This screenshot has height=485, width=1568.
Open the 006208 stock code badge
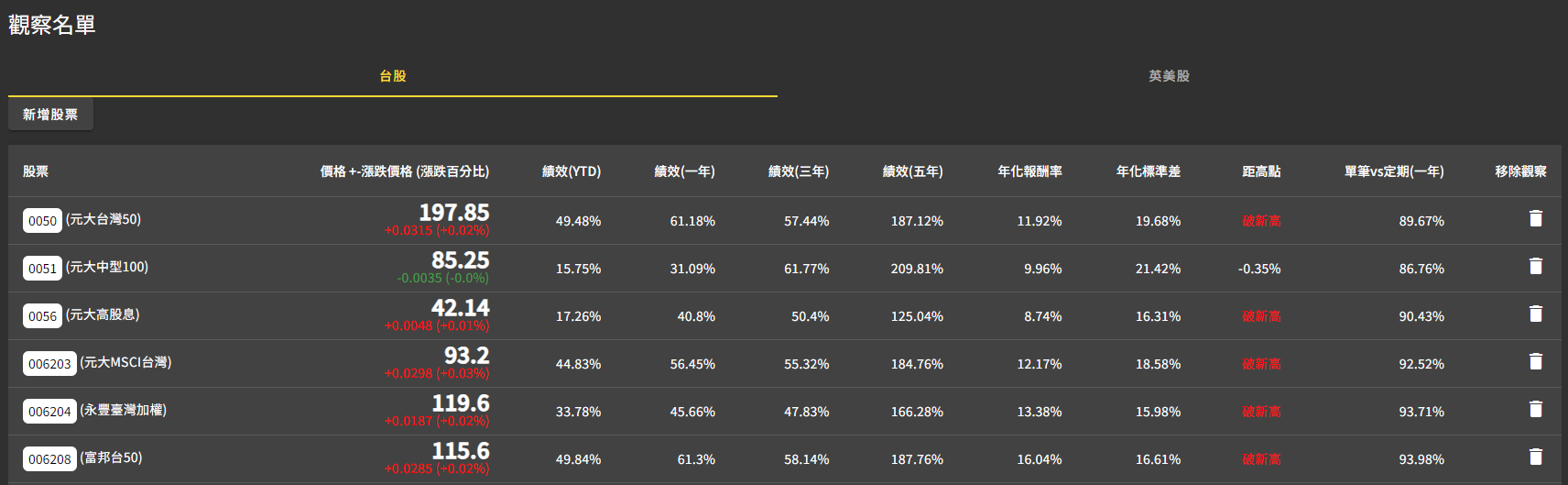(49, 459)
